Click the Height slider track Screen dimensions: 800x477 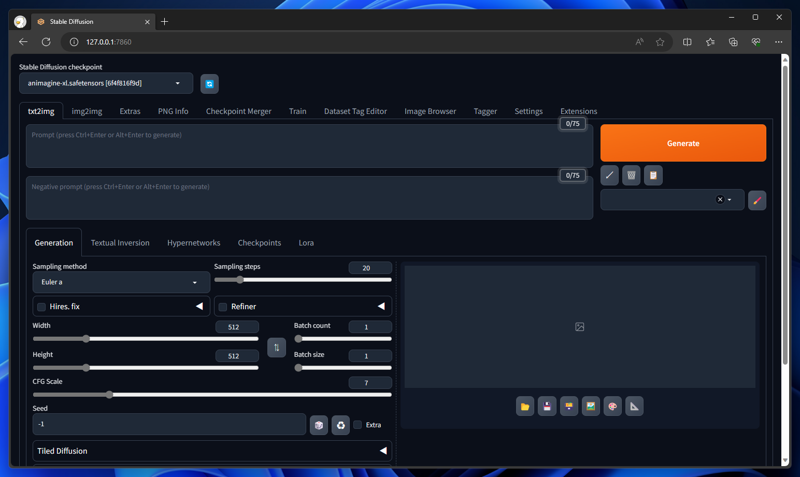(145, 368)
